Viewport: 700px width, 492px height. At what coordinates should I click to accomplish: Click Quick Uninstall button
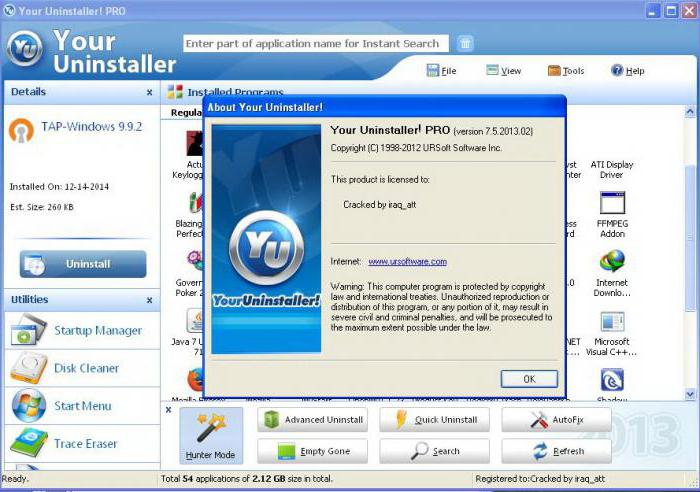click(x=434, y=420)
